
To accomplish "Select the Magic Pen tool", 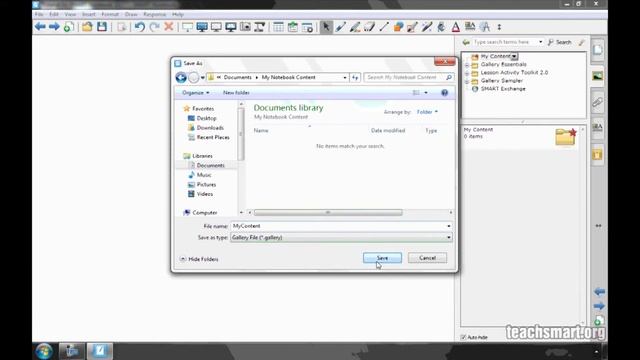I will tap(427, 27).
